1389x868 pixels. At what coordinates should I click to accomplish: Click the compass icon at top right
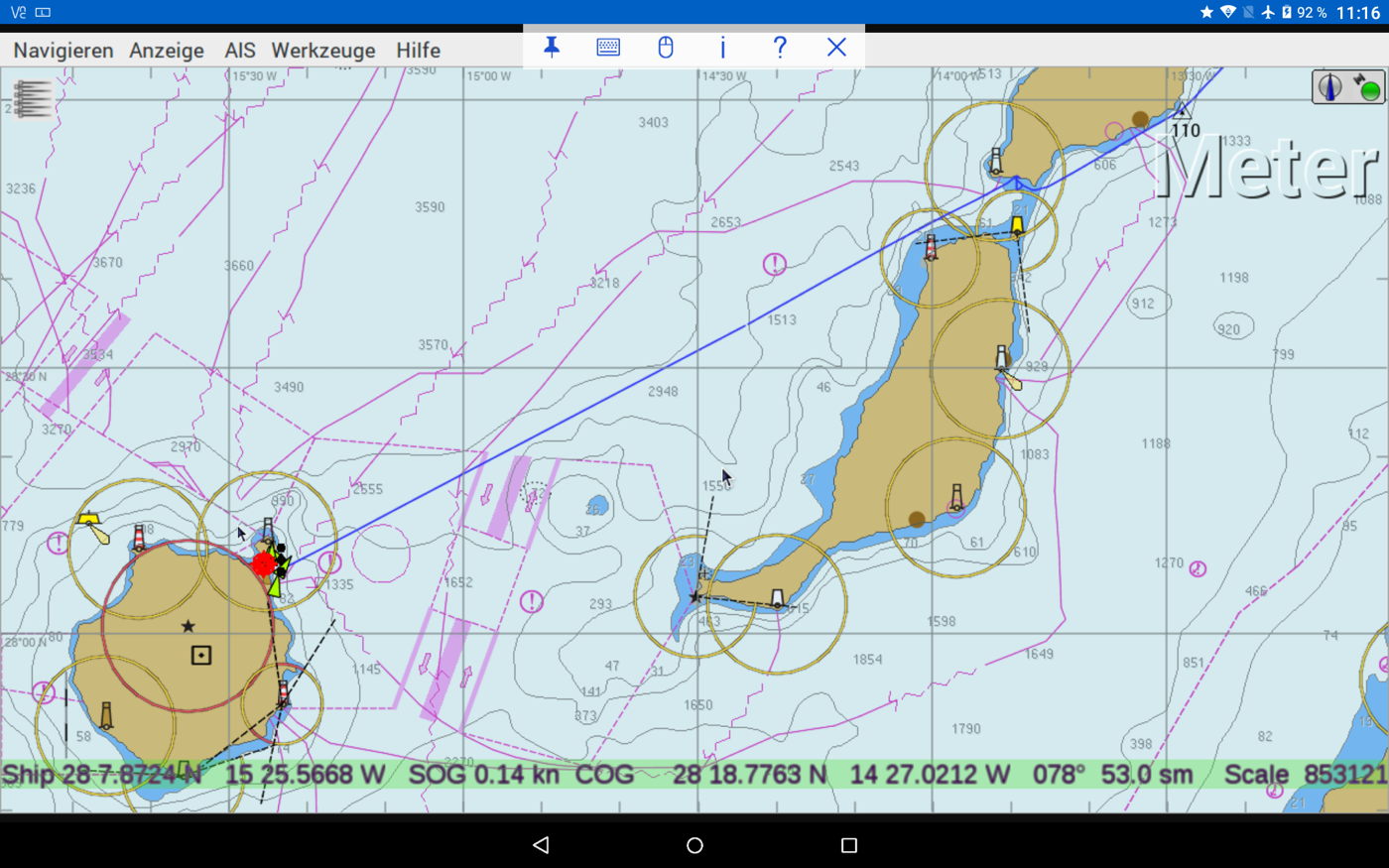pyautogui.click(x=1329, y=87)
